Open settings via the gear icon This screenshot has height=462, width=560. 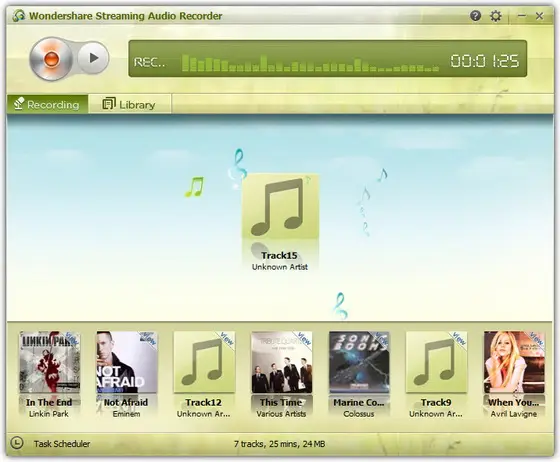[495, 16]
